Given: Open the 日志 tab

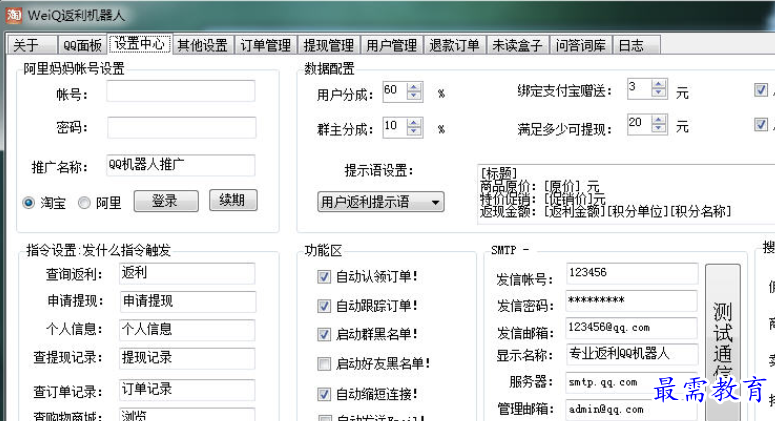Looking at the screenshot, I should [637, 45].
